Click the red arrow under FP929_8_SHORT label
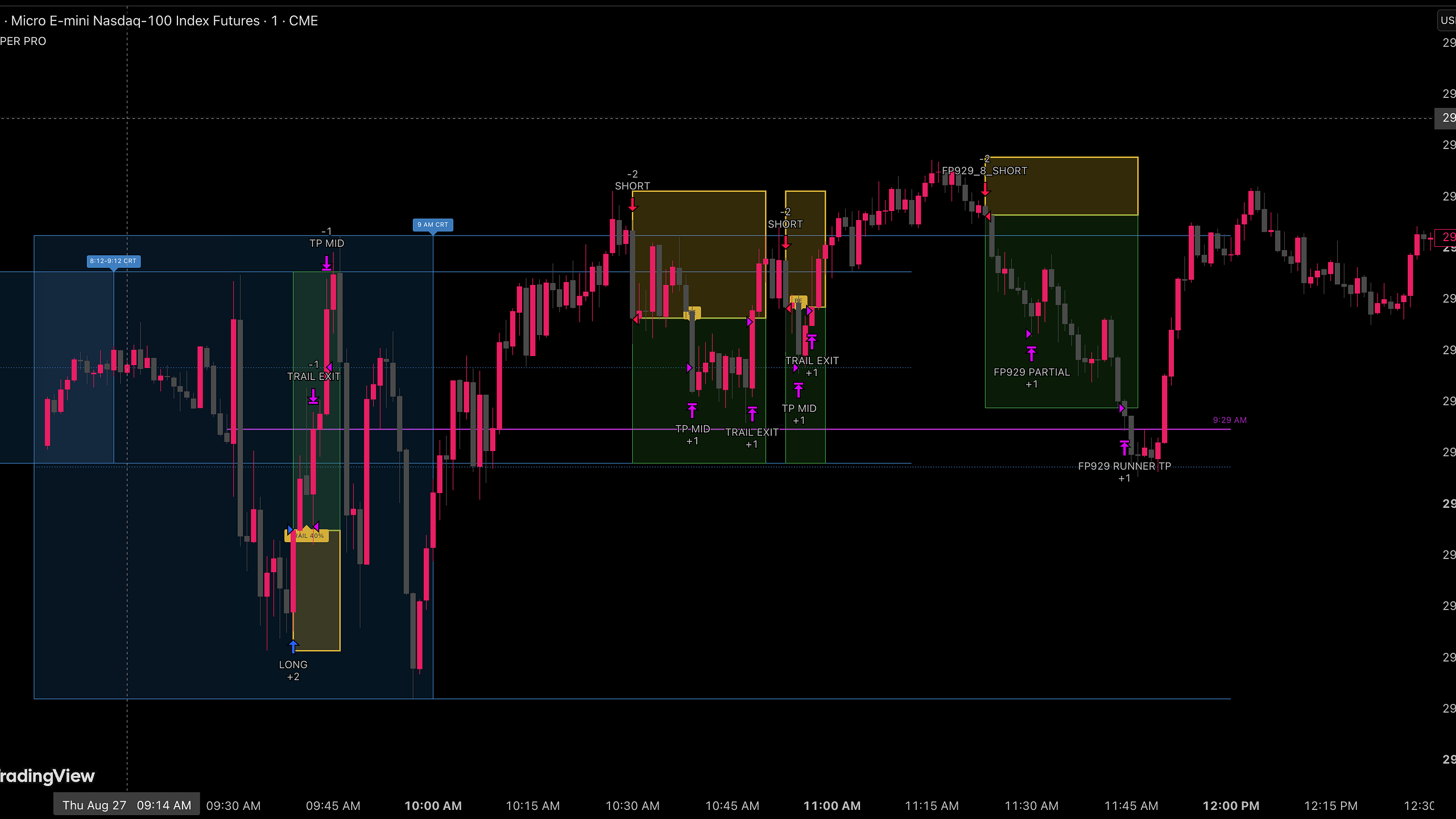 click(985, 189)
